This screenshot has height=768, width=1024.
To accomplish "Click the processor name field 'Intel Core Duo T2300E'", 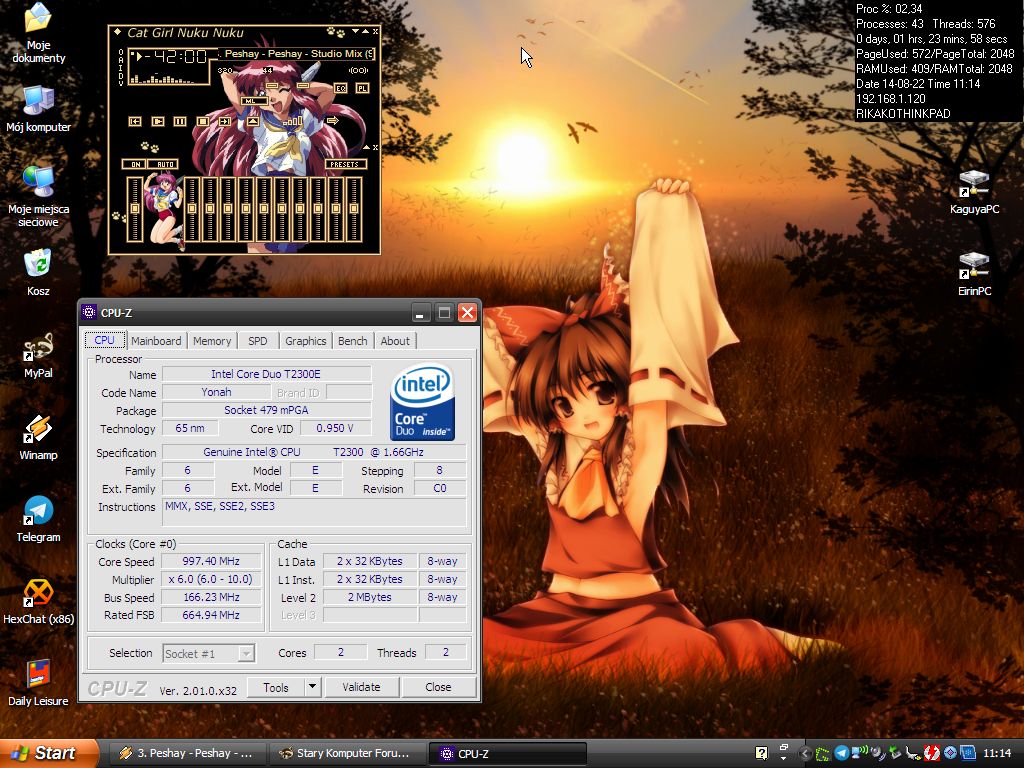I will (x=266, y=374).
